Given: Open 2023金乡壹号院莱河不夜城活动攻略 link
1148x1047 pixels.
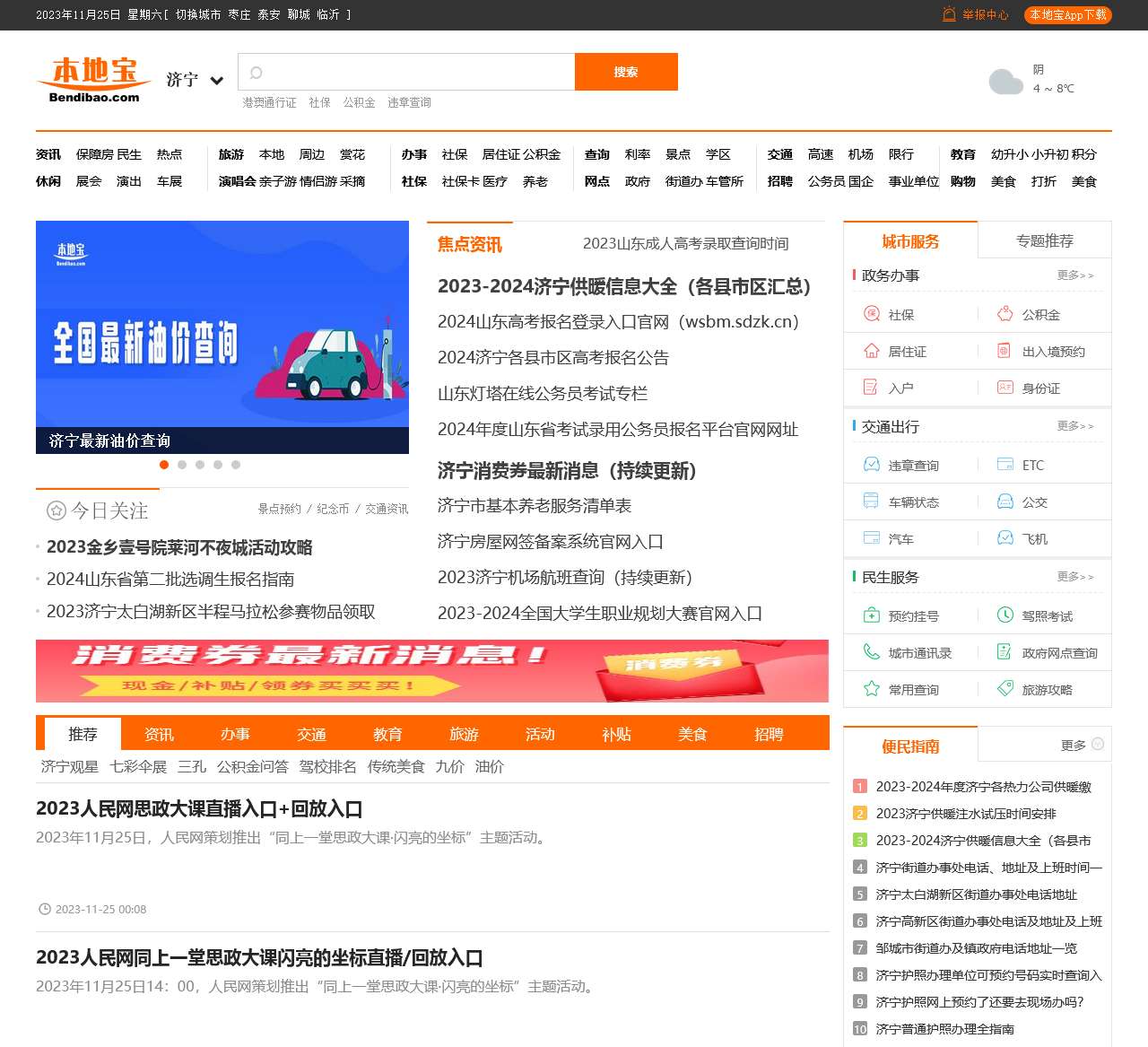Looking at the screenshot, I should click(179, 547).
